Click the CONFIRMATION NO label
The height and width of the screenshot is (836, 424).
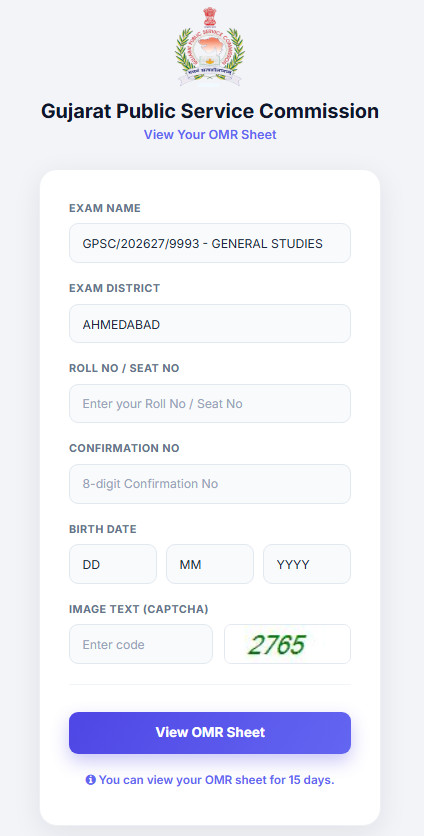click(124, 448)
